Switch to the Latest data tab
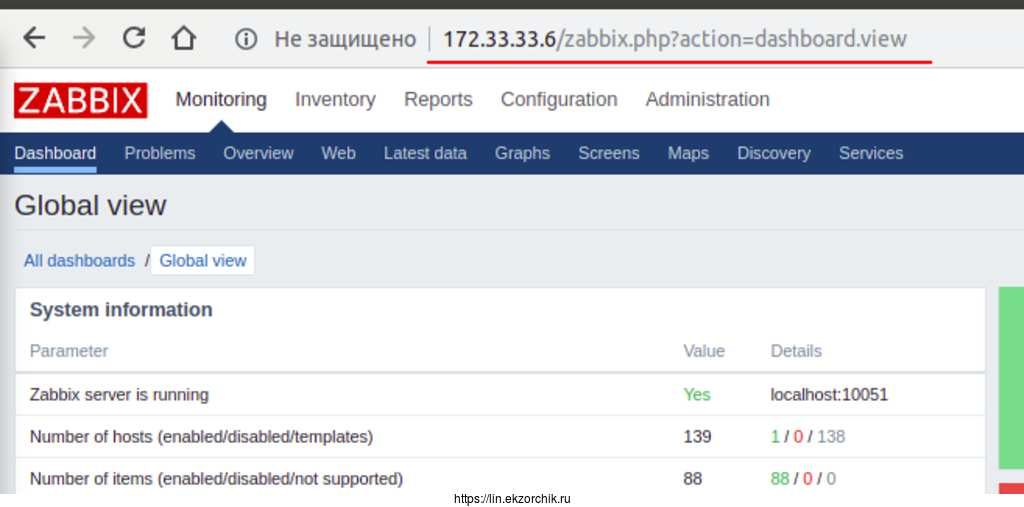Viewport: 1024px width, 507px height. click(425, 153)
